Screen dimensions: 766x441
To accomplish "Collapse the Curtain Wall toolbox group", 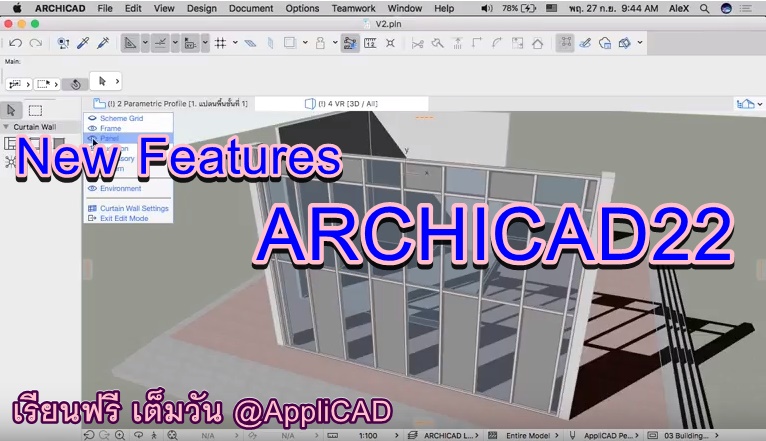I will [x=6, y=127].
